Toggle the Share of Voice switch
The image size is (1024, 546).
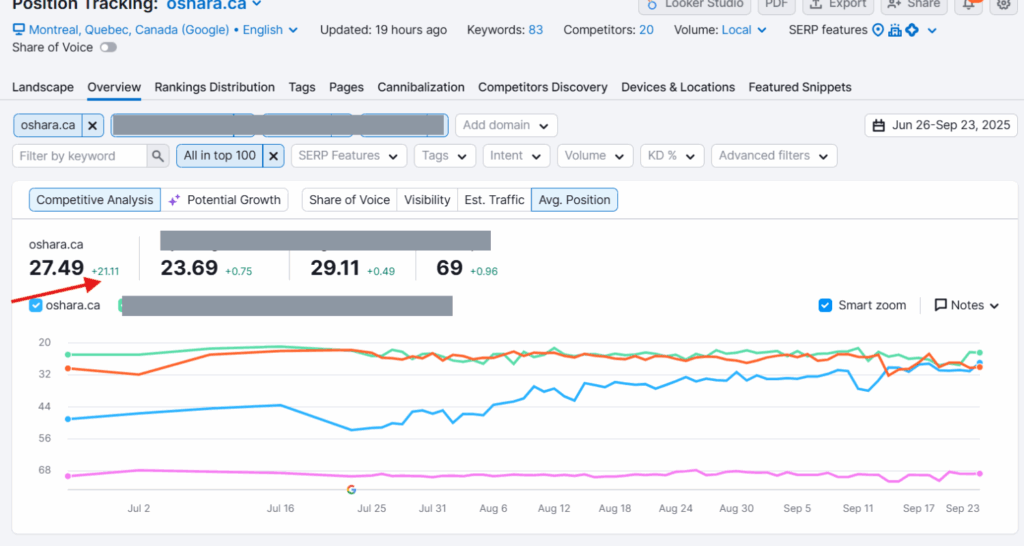(x=107, y=47)
